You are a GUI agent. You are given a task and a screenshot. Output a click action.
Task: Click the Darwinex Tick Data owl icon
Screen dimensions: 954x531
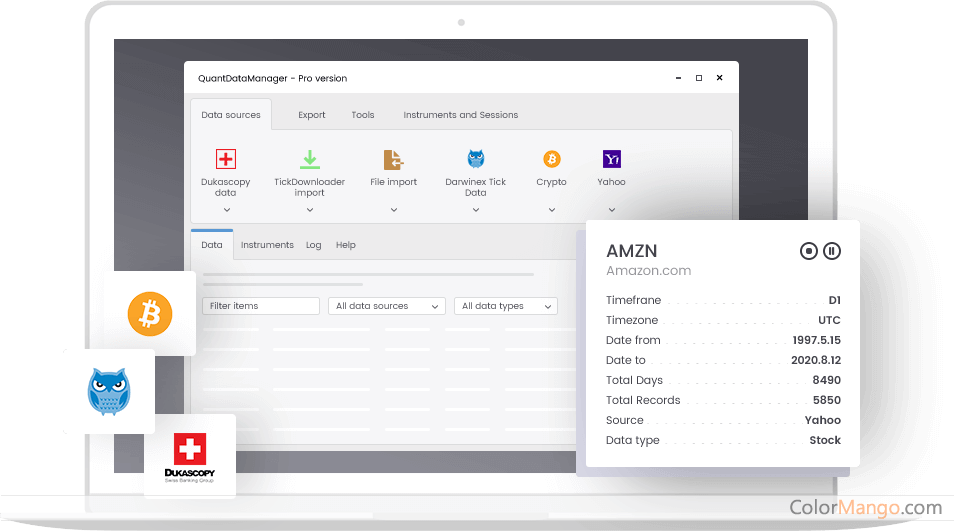[476, 159]
